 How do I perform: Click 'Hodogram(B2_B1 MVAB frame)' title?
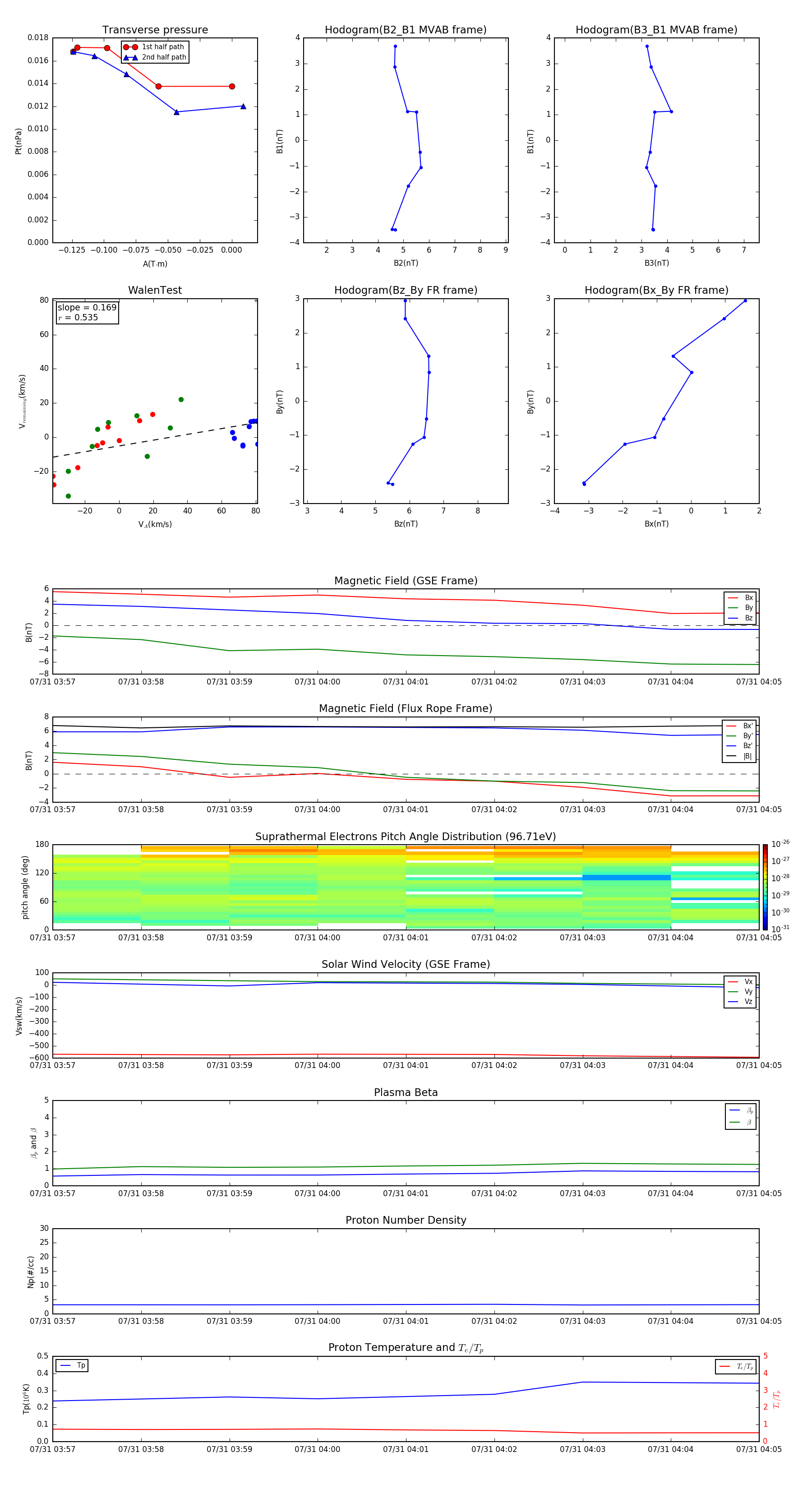[406, 30]
